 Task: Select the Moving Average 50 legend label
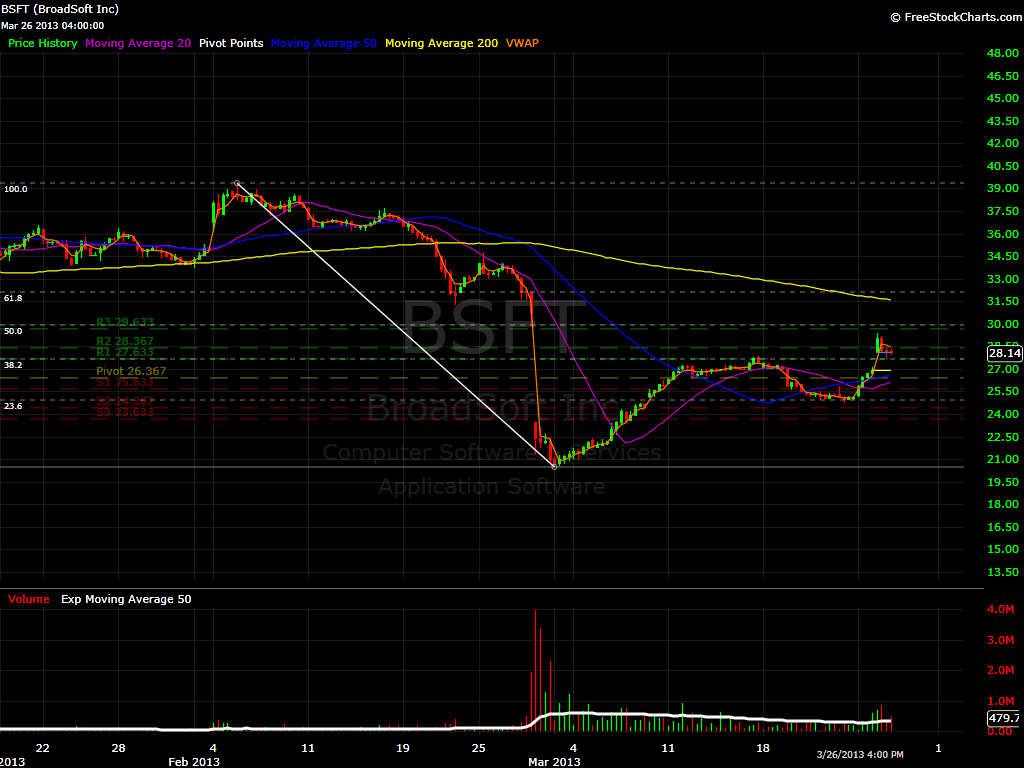[324, 43]
